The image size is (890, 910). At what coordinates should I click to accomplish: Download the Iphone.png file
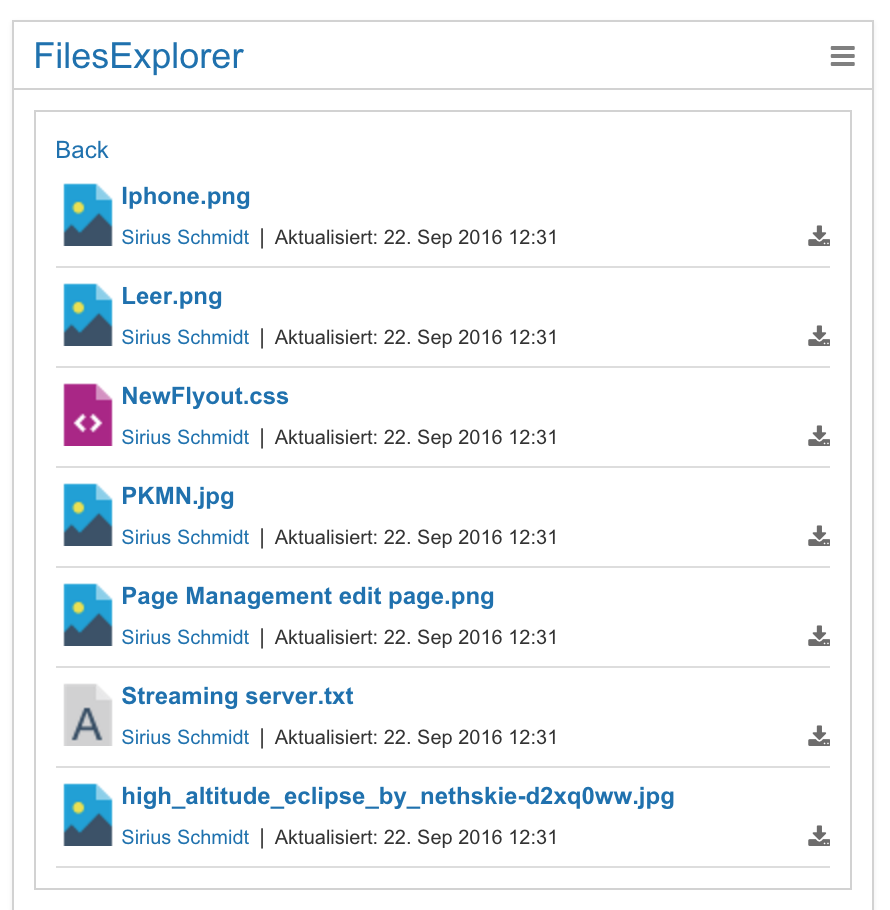click(x=819, y=237)
